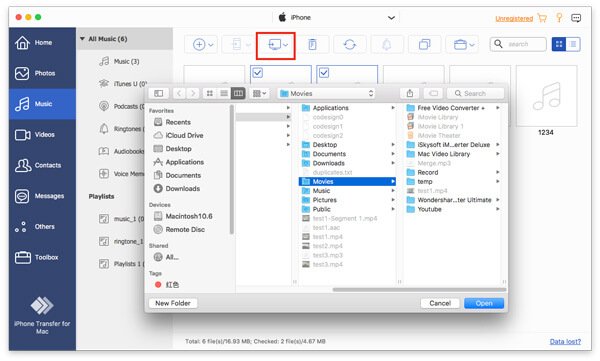Click the dialog Share icon

410,93
